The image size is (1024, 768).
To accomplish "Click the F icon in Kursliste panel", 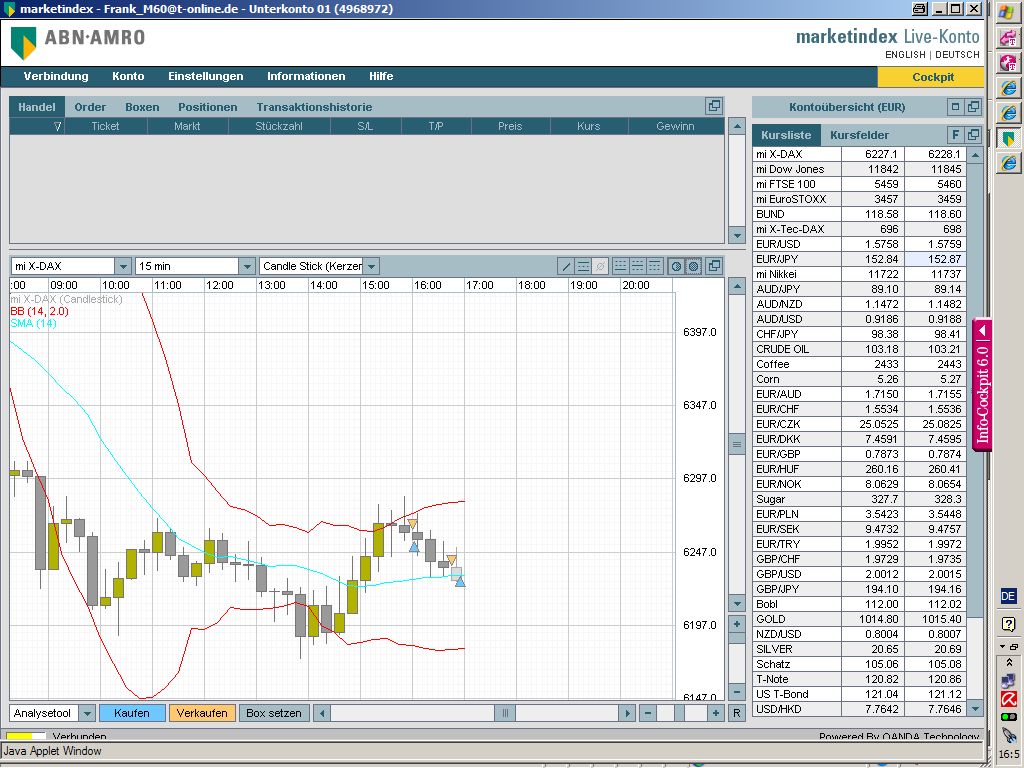I will pyautogui.click(x=955, y=135).
